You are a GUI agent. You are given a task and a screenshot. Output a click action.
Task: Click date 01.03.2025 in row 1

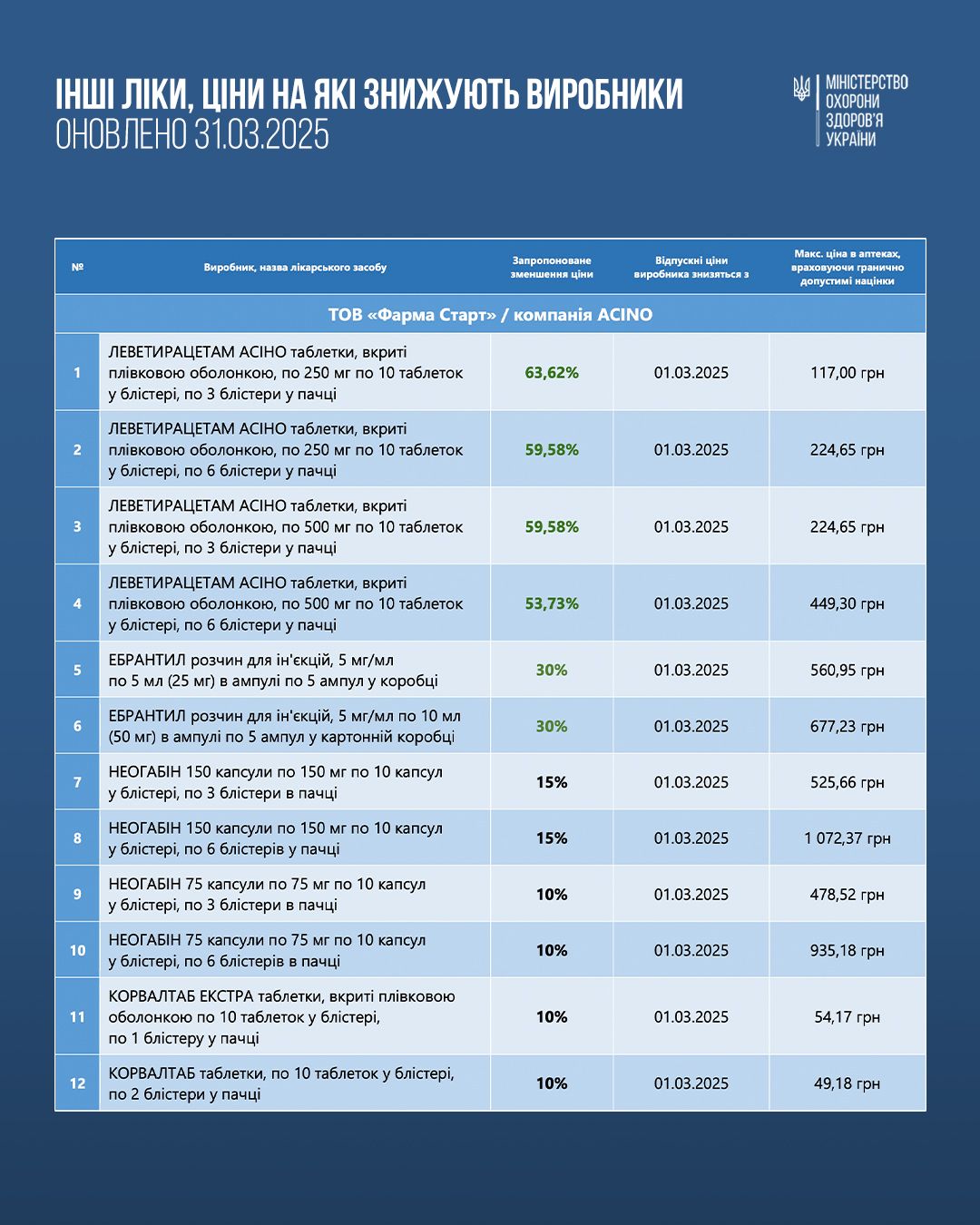tap(691, 373)
